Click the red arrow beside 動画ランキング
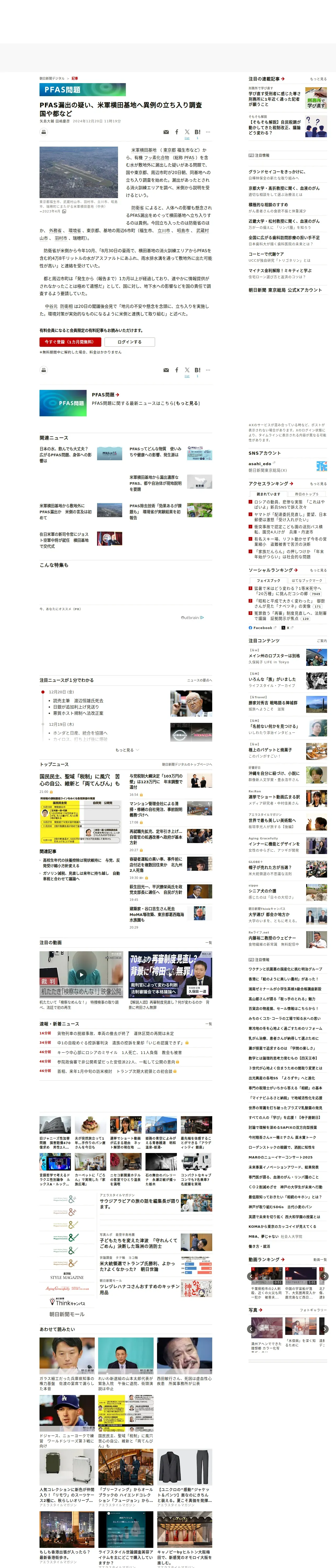The height and width of the screenshot is (1568, 336). [x=283, y=1259]
